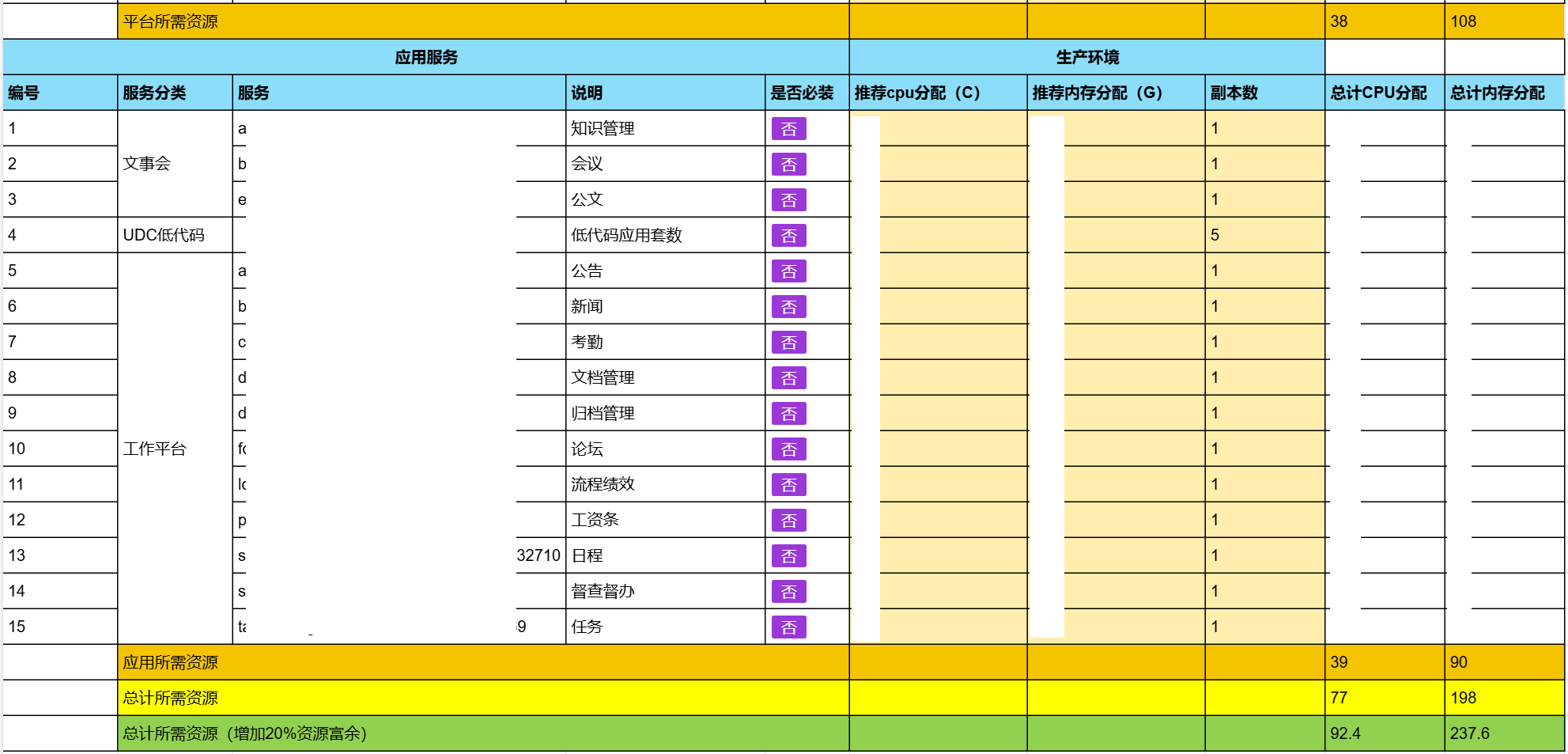Open the 否 dropdown in the 工资条 row
The width and height of the screenshot is (1568, 754).
(788, 521)
